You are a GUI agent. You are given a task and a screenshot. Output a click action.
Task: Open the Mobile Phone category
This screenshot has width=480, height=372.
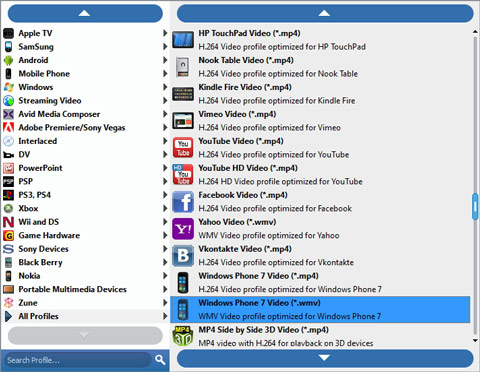tap(85, 74)
